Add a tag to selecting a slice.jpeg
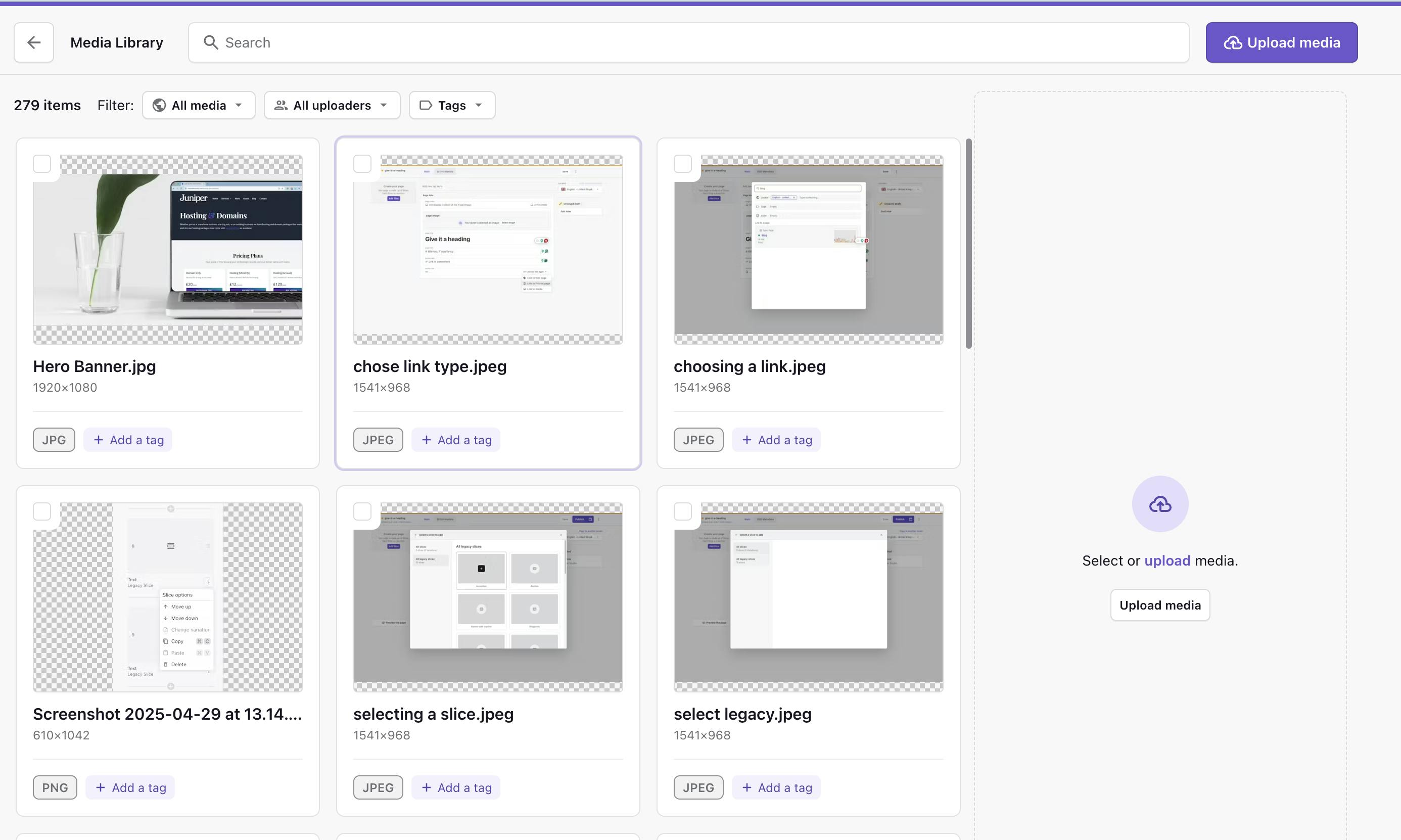 coord(456,787)
